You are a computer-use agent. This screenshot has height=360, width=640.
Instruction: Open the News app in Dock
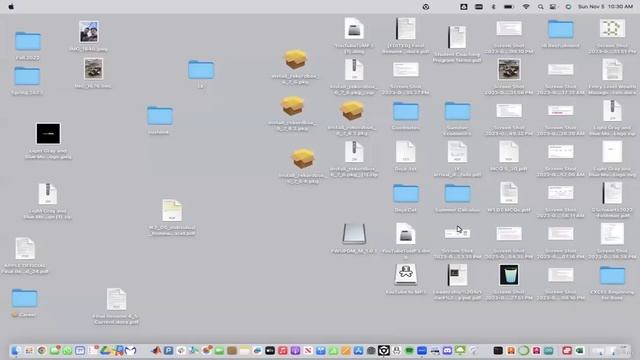(x=308, y=351)
